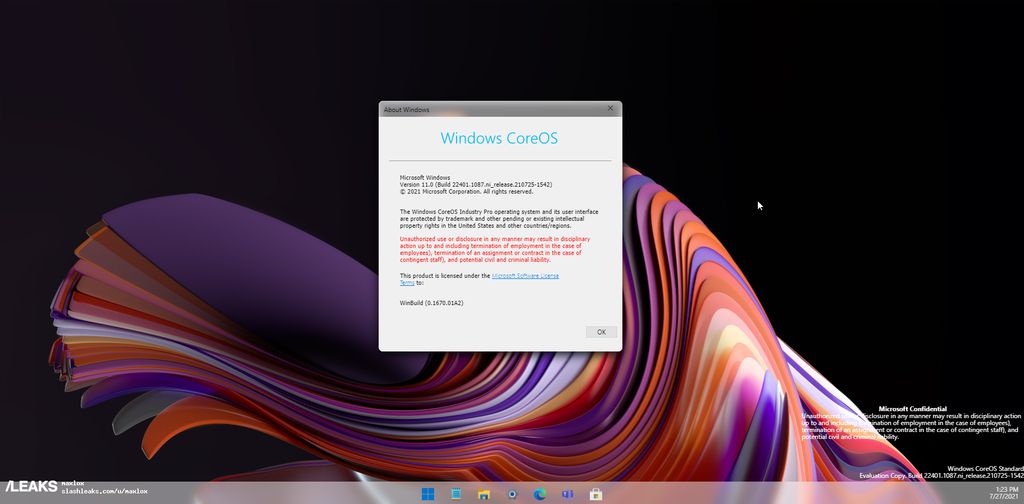Viewport: 1024px width, 504px height.
Task: Click the About Windows title bar
Action: [x=480, y=109]
